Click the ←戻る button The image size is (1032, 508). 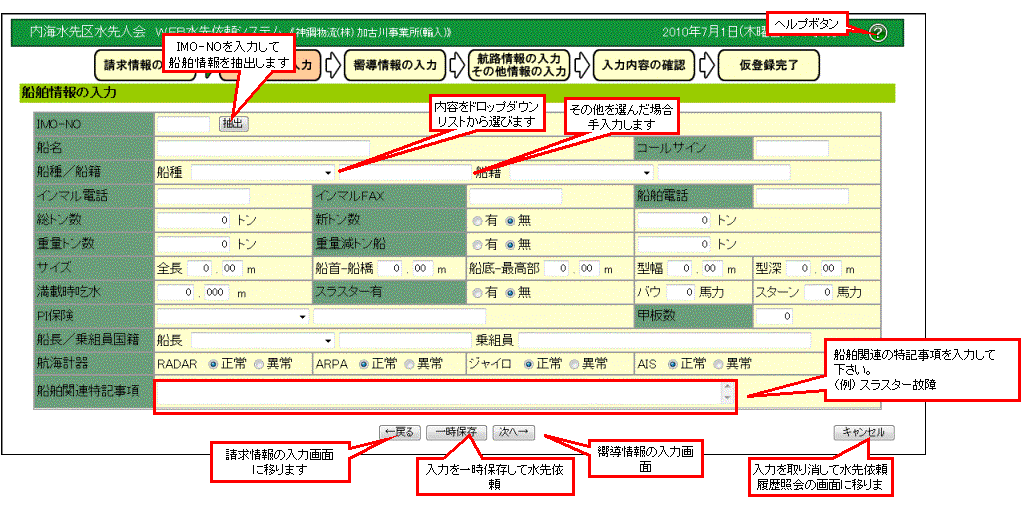397,432
